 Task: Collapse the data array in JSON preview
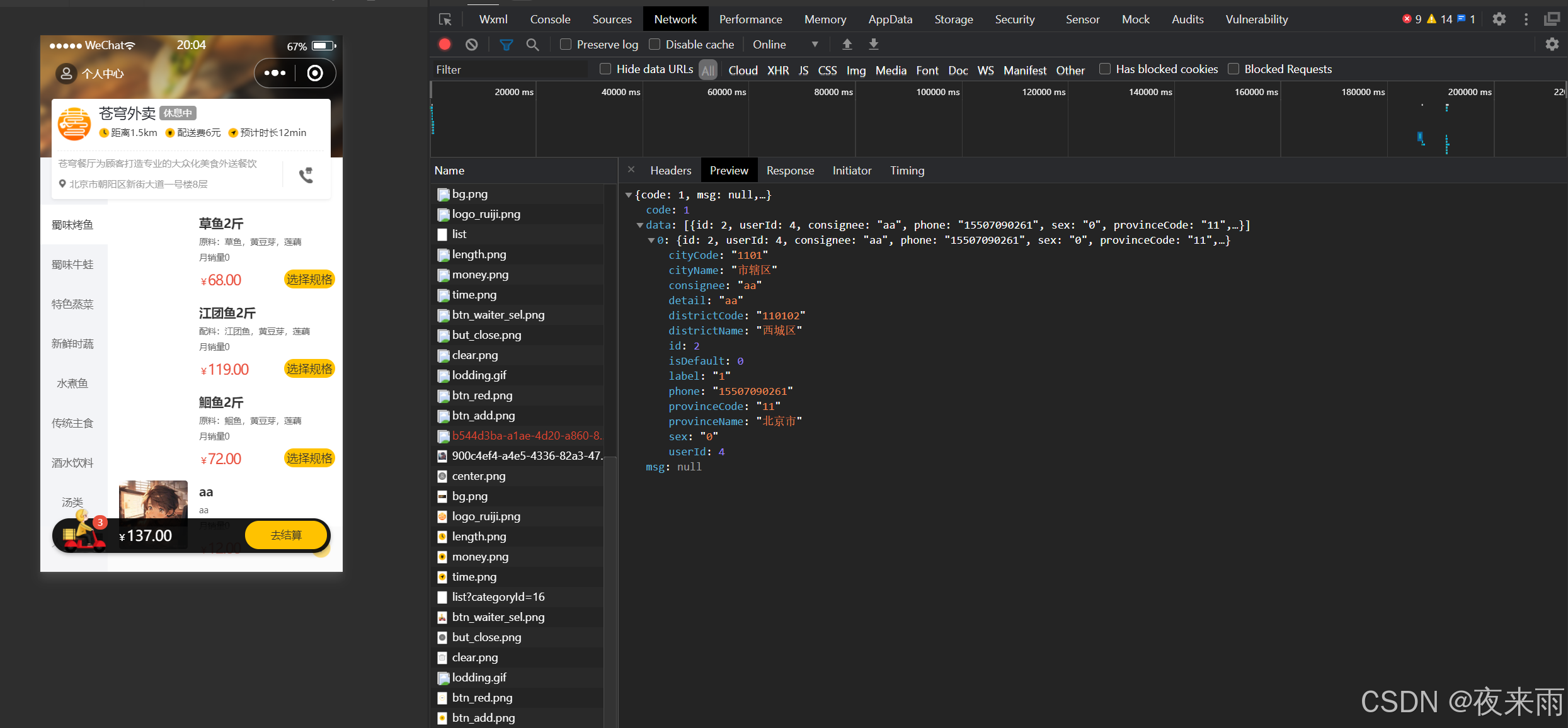640,225
